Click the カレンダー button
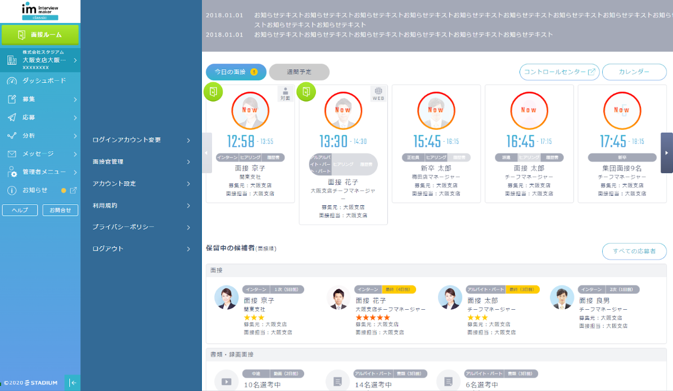Screen dimensions: 673x391 click(634, 72)
